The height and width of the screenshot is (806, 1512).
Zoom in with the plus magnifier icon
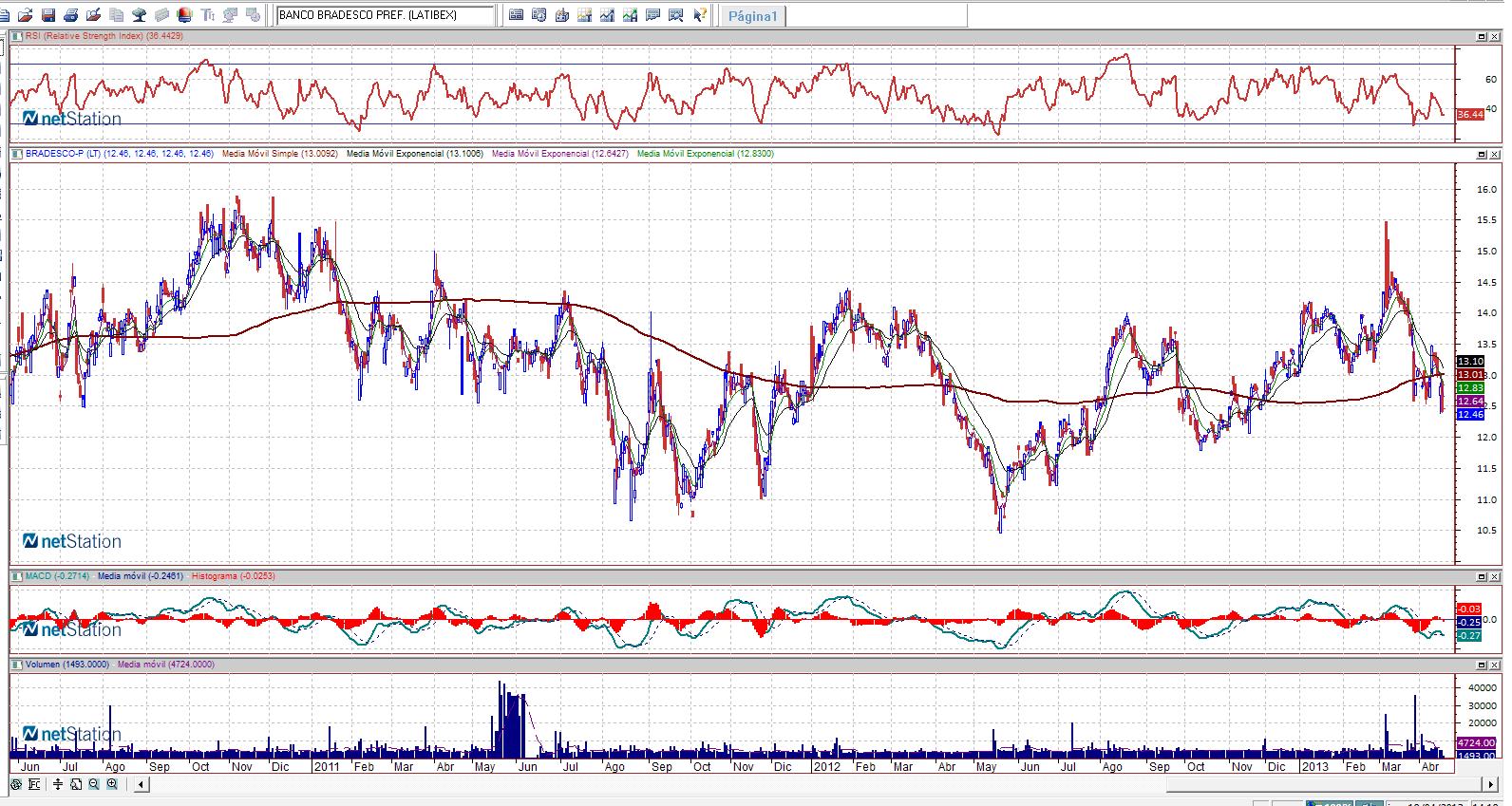click(112, 784)
